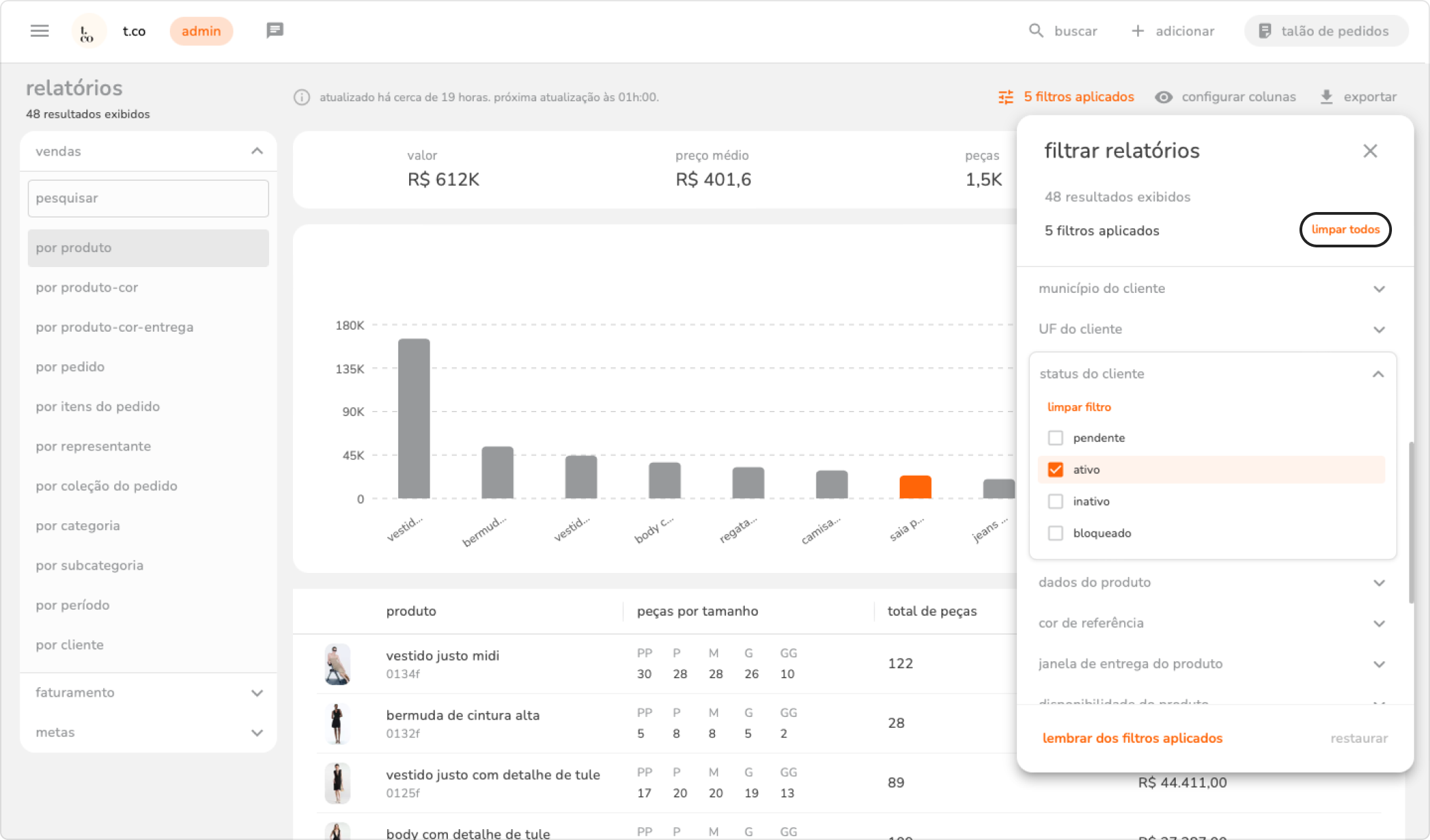The image size is (1430, 840).
Task: Click the exportar download icon
Action: tap(1326, 97)
